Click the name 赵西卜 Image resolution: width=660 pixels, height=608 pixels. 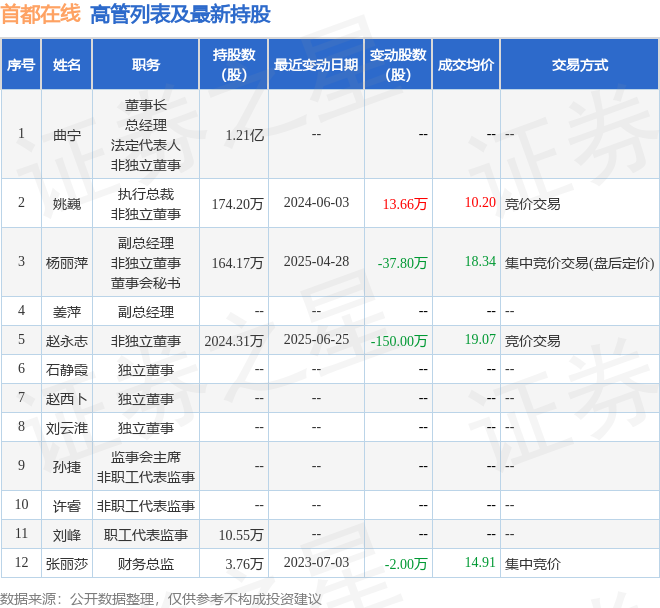point(67,399)
